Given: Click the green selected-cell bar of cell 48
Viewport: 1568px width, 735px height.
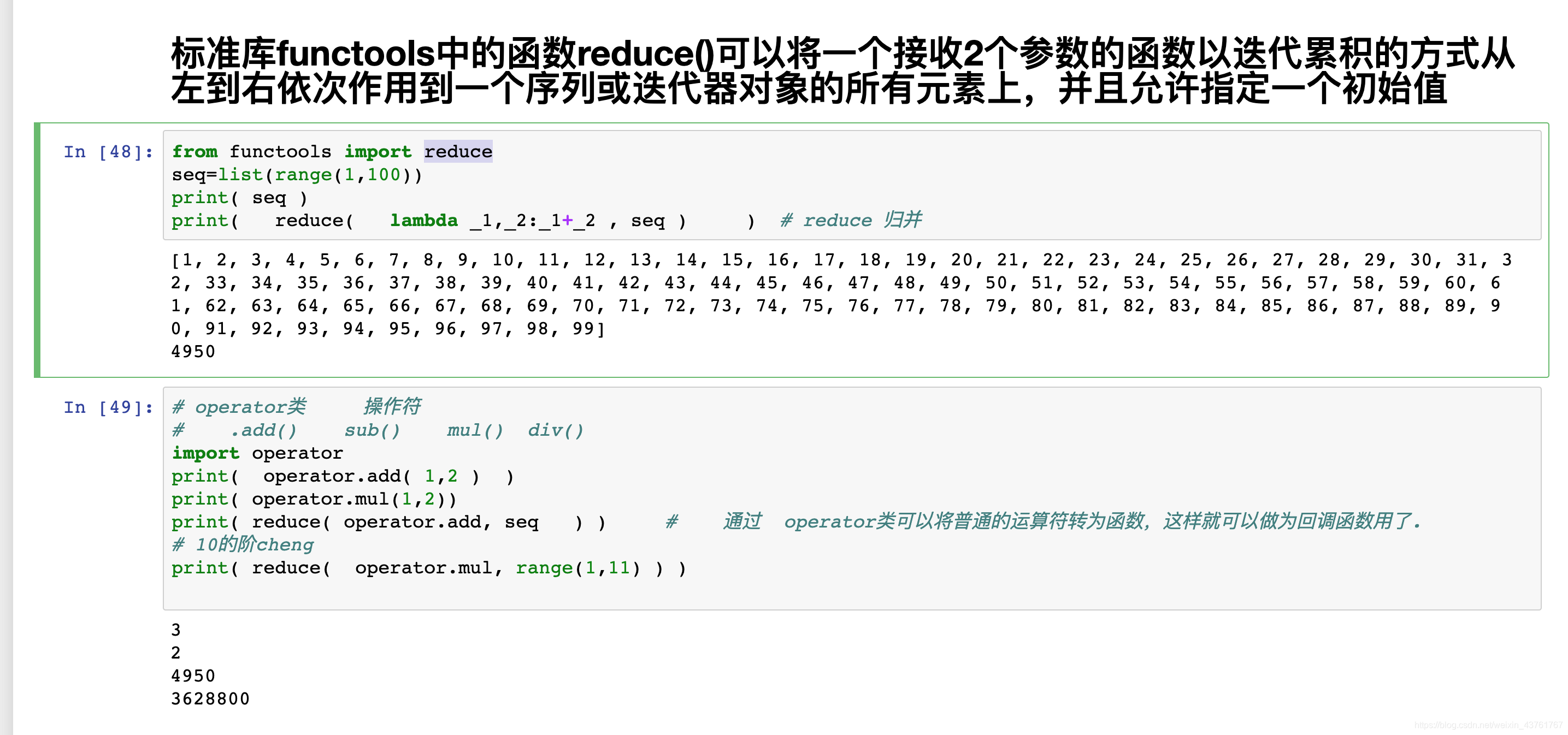Looking at the screenshot, I should 37,250.
